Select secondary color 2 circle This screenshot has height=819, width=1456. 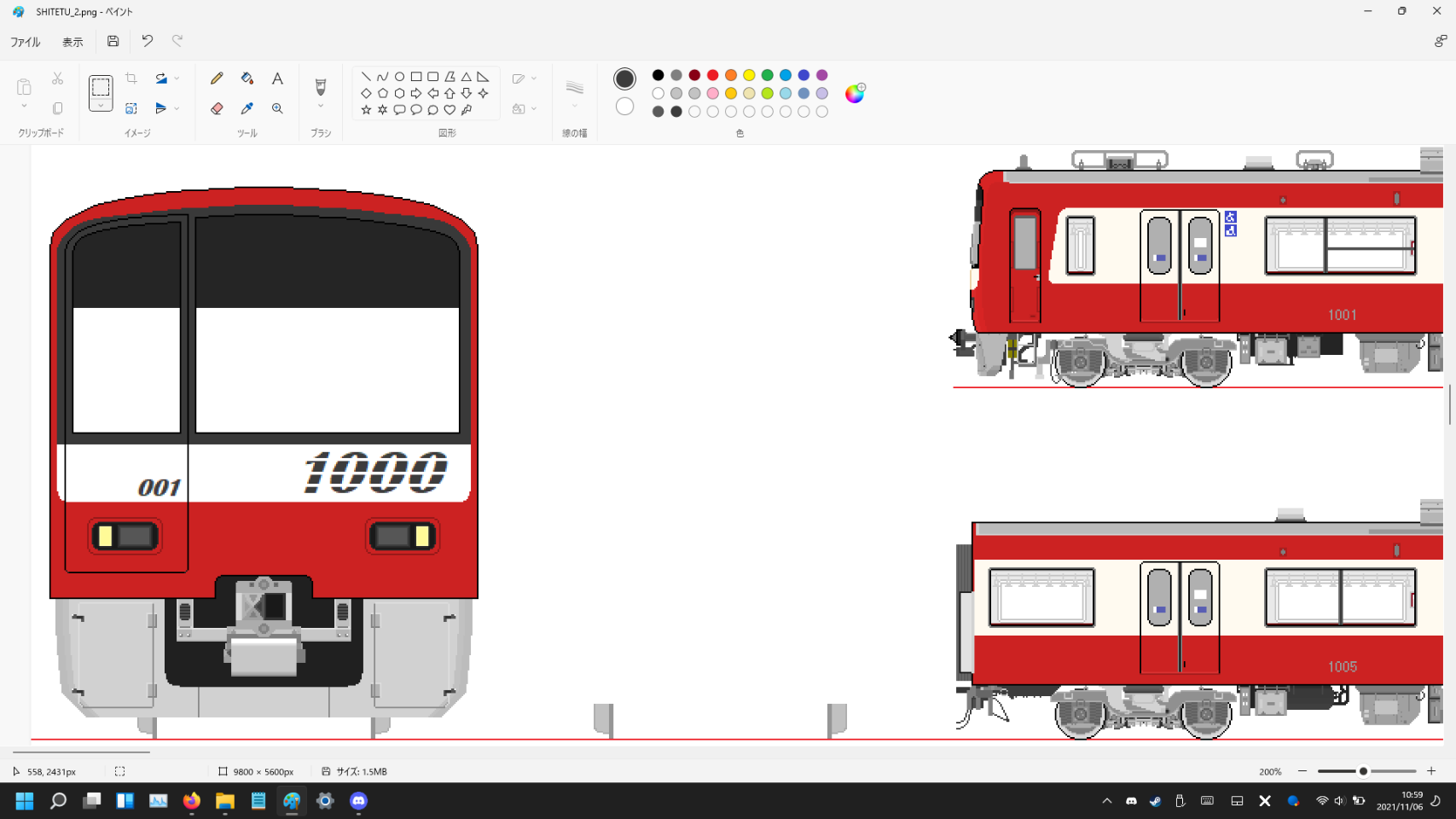[624, 107]
